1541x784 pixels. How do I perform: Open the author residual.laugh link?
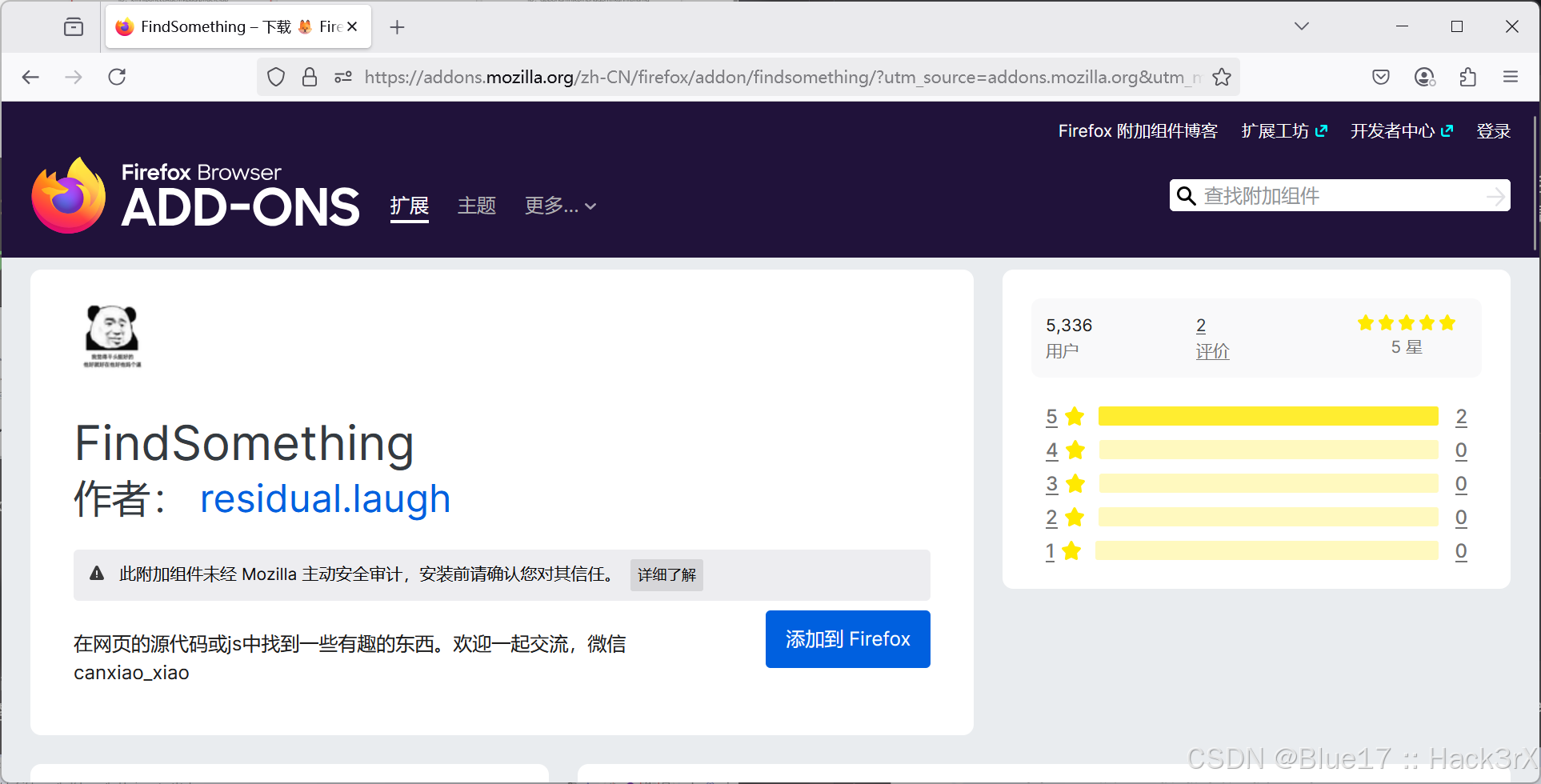(325, 498)
